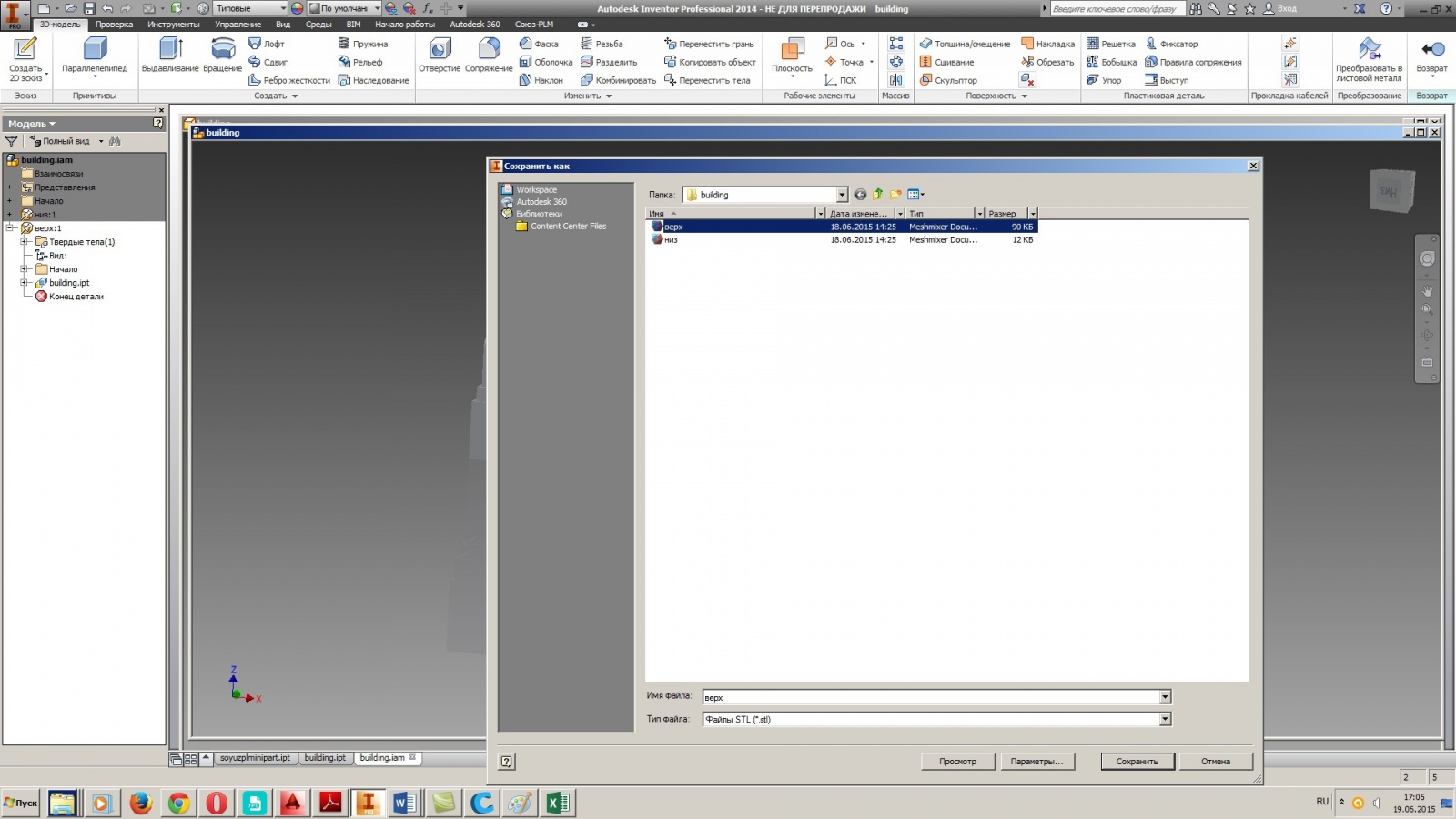The image size is (1456, 819).
Task: Expand the низ:1 tree node
Action: tap(10, 215)
